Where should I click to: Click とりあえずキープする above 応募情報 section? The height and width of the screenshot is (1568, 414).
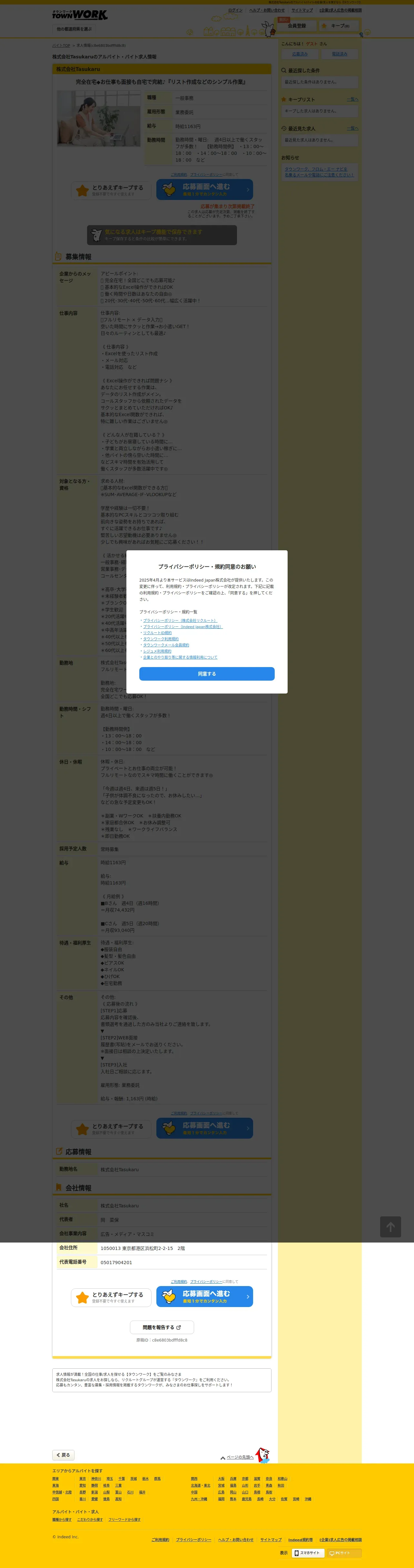tap(111, 1129)
